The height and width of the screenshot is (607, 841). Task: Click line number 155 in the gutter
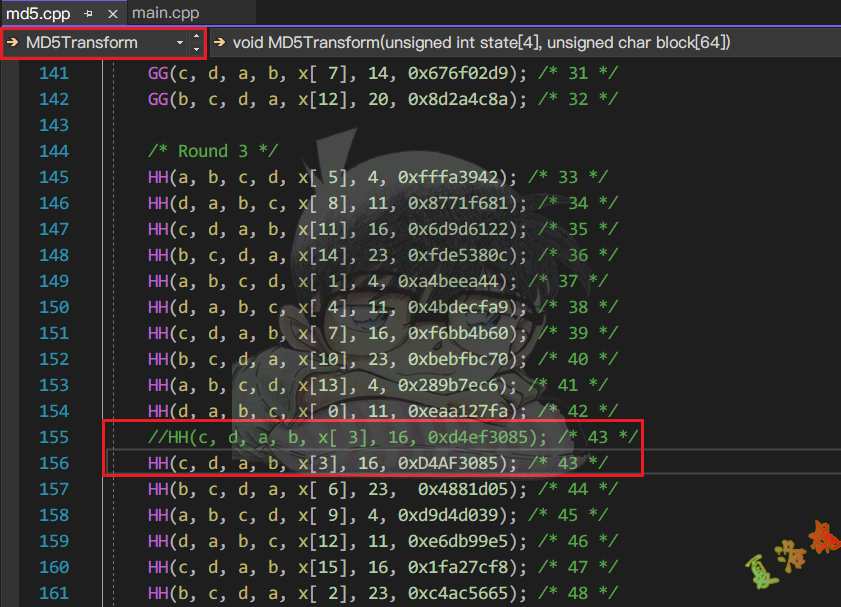click(x=54, y=437)
